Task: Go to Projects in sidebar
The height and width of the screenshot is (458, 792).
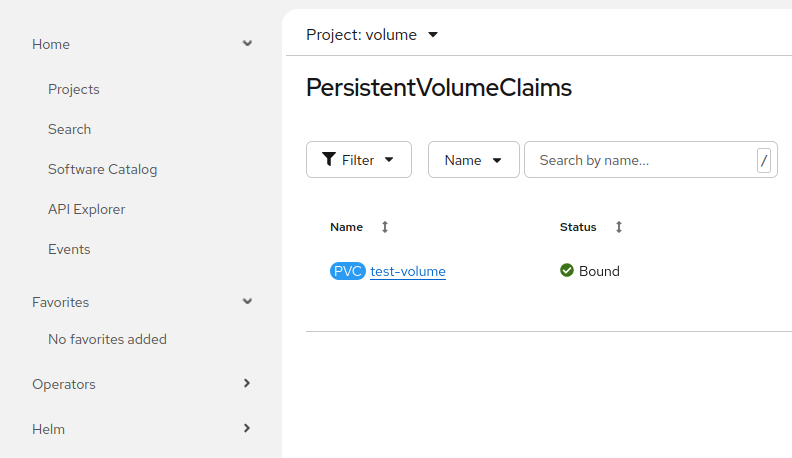Action: 74,89
